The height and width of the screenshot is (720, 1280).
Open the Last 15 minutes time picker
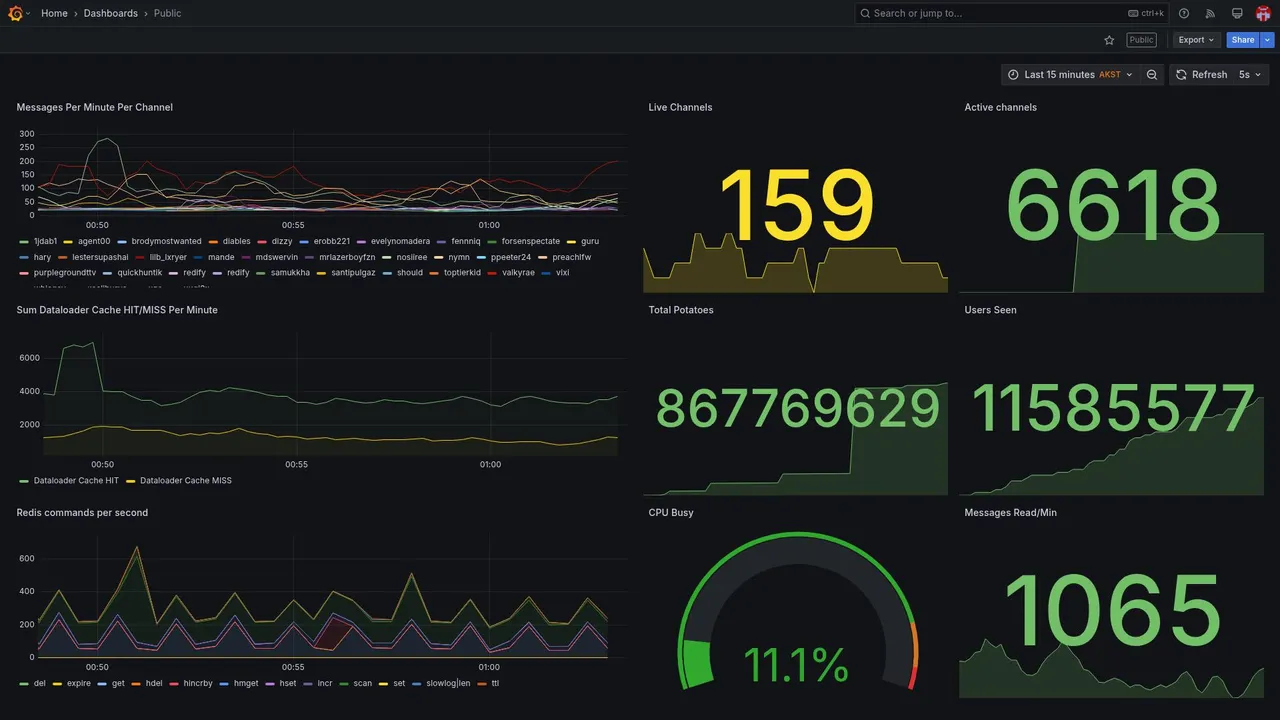click(1071, 75)
